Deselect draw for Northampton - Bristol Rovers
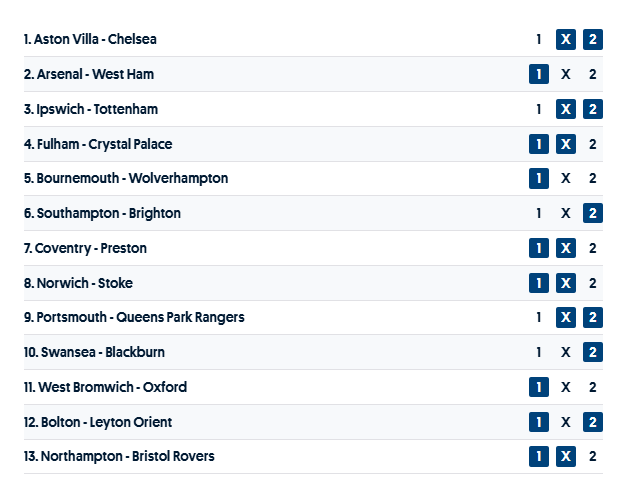622x483 pixels. tap(566, 456)
